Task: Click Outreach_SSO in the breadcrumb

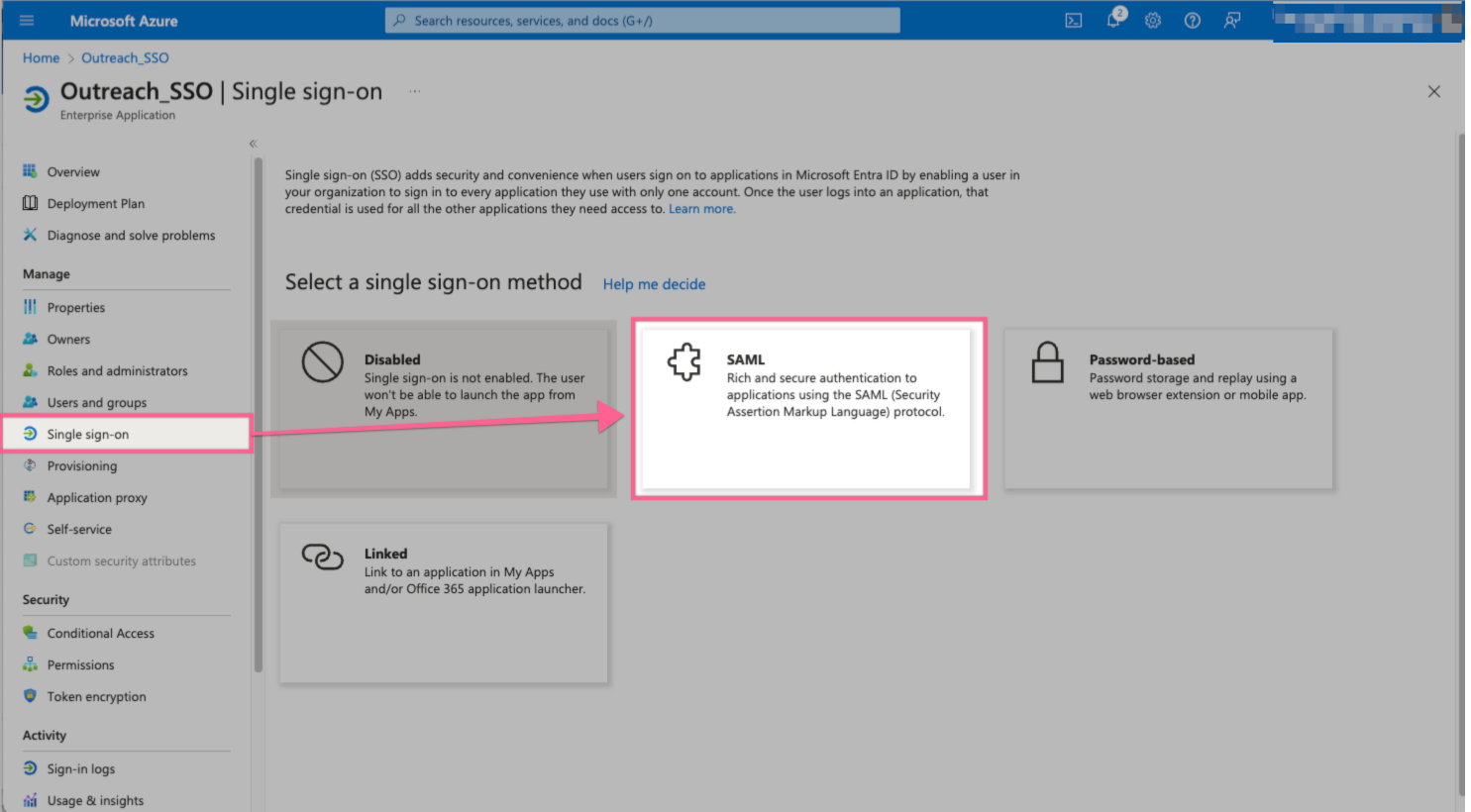Action: tap(125, 57)
